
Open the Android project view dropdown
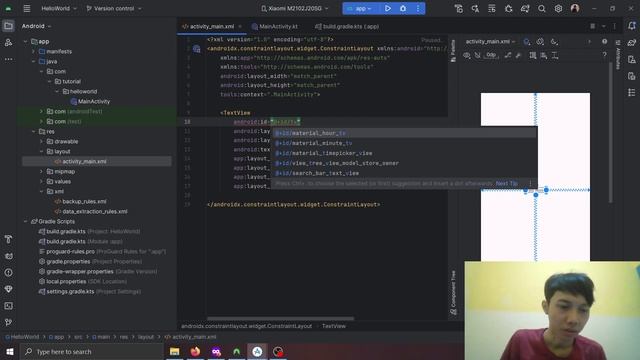pyautogui.click(x=36, y=26)
